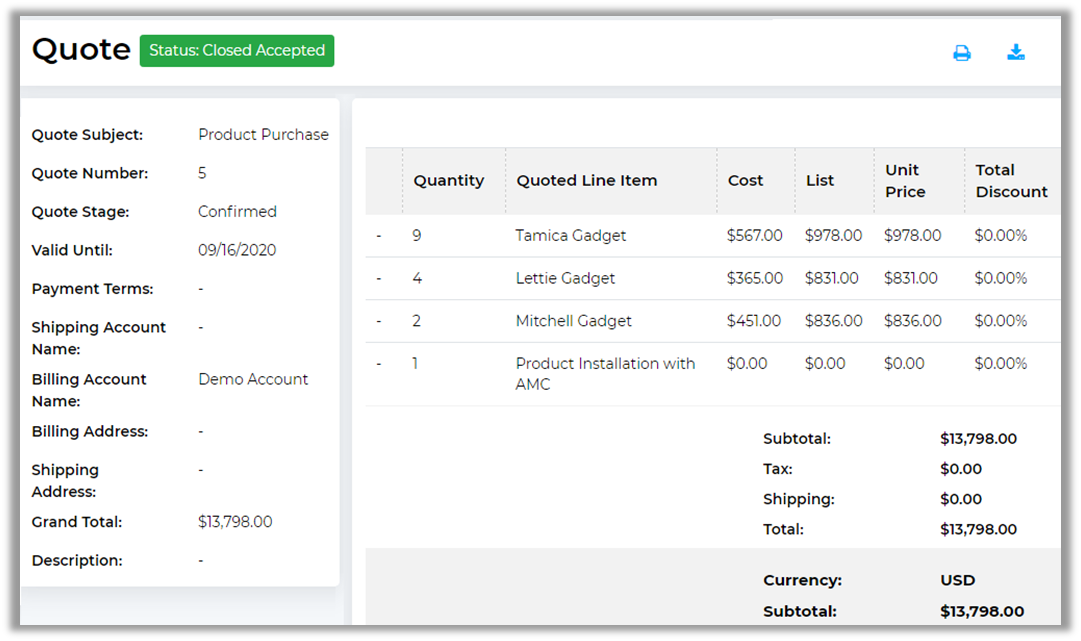This screenshot has height=641, width=1081.
Task: Click the download quote icon
Action: click(1015, 52)
